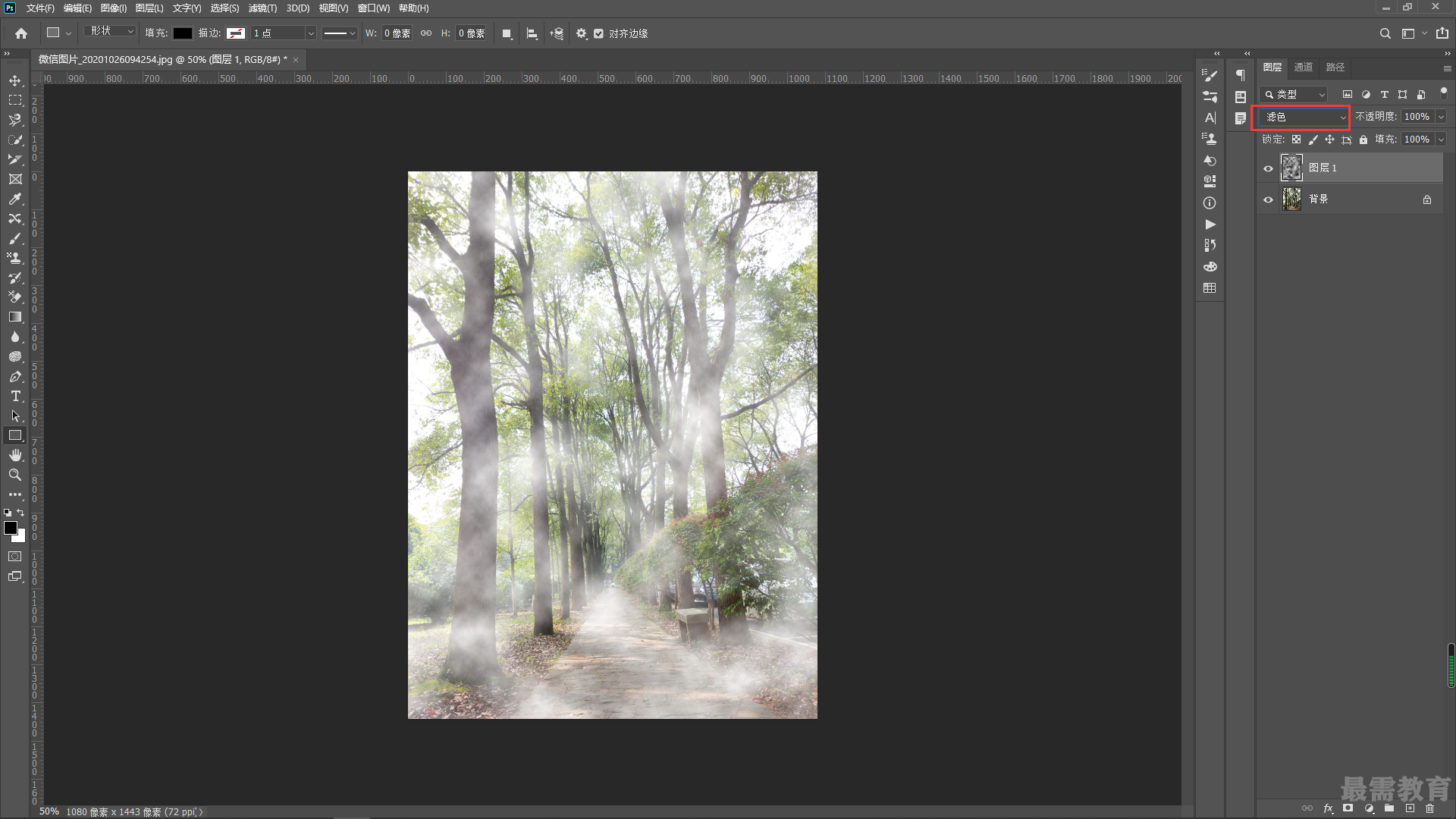Select the Horizontal Type tool

point(15,396)
